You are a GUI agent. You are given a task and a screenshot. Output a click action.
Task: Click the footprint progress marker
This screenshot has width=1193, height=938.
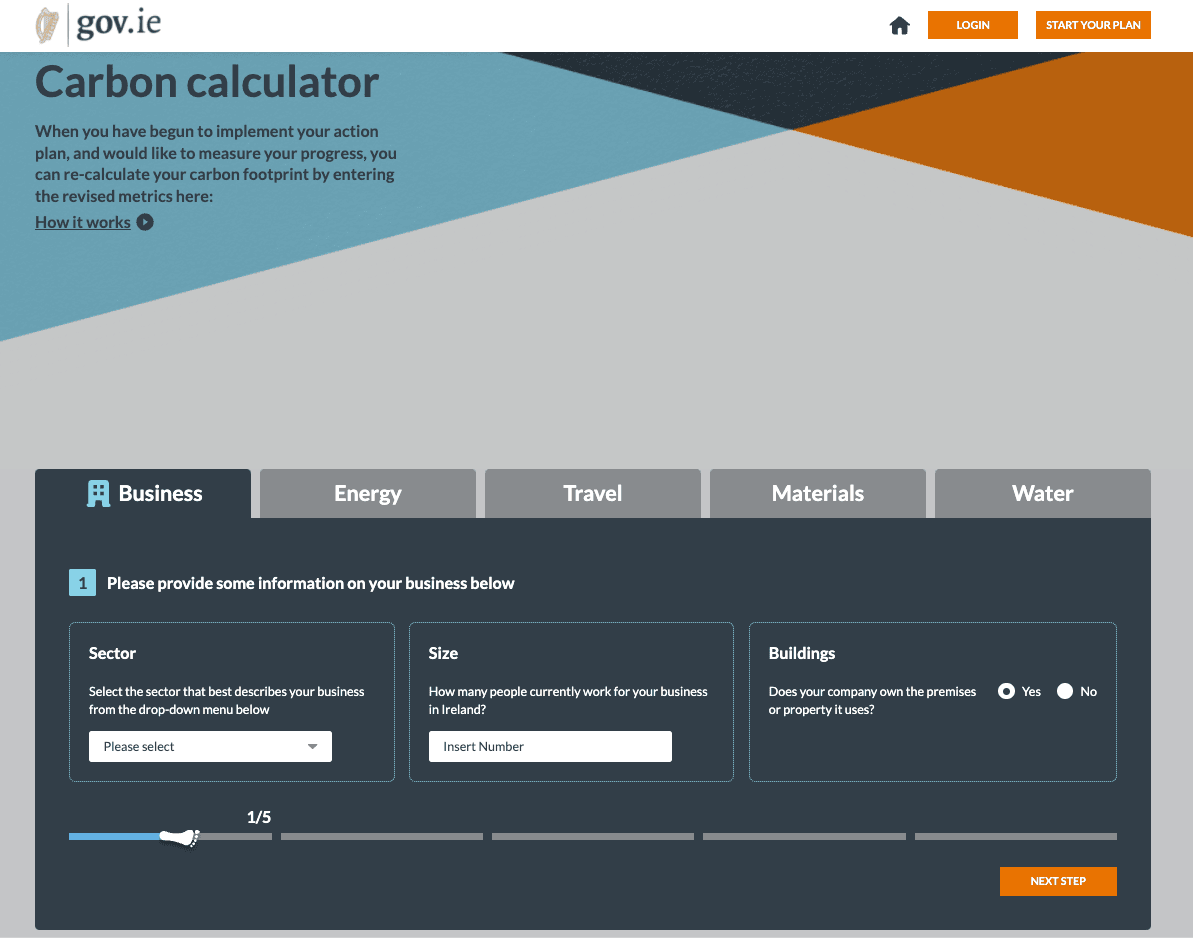(x=180, y=837)
